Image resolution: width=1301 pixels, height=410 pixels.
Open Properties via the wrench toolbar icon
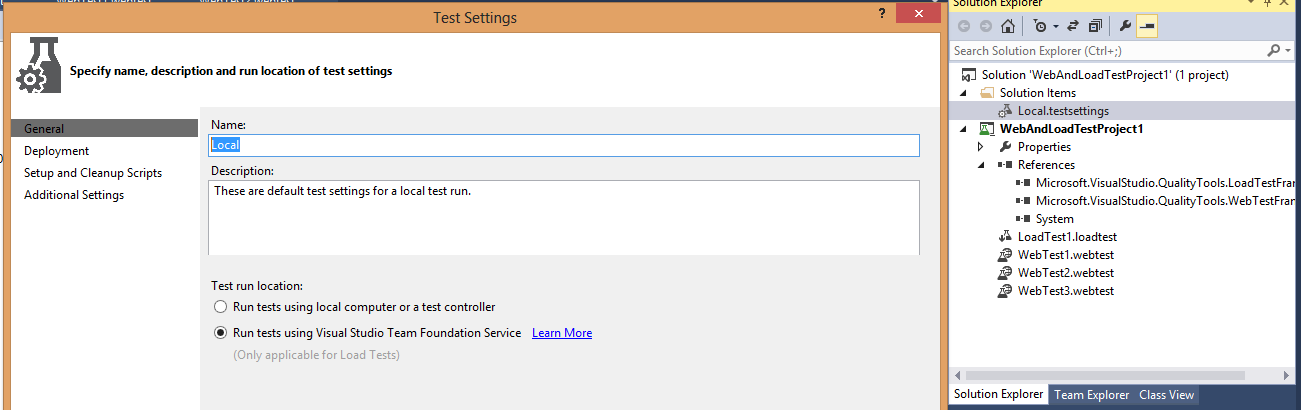point(1125,26)
